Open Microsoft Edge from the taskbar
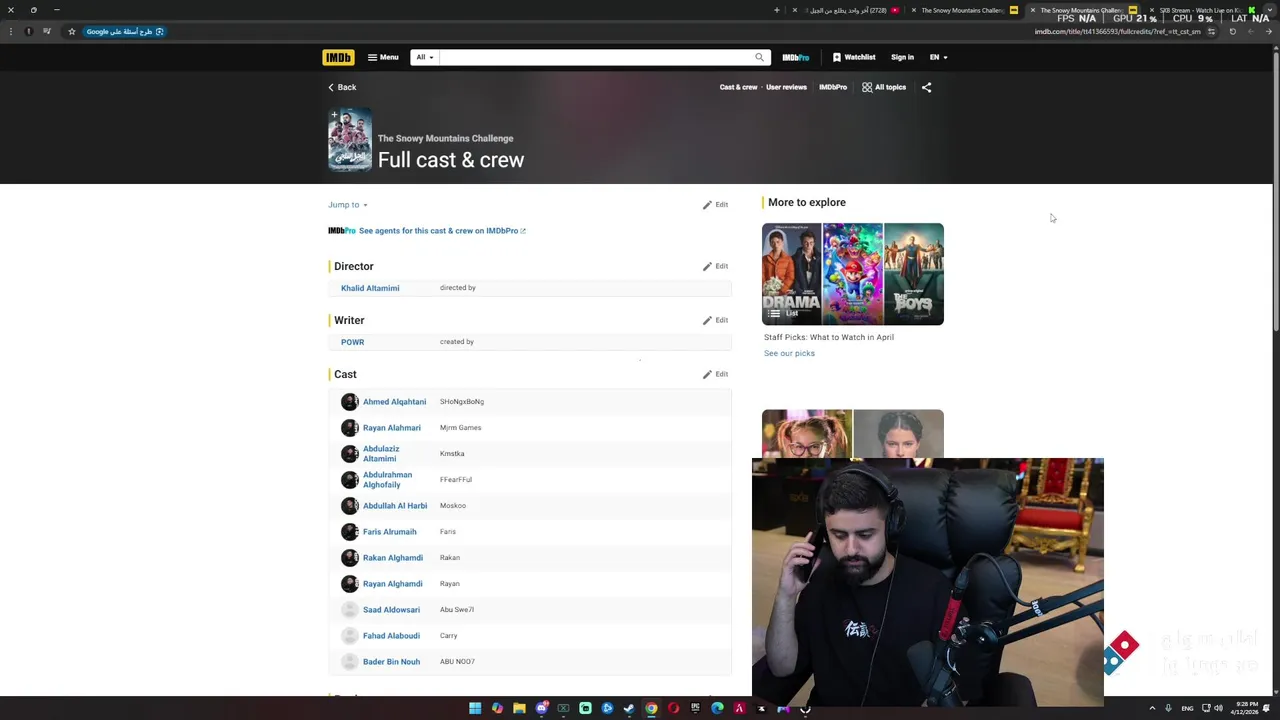The image size is (1280, 720). point(717,709)
